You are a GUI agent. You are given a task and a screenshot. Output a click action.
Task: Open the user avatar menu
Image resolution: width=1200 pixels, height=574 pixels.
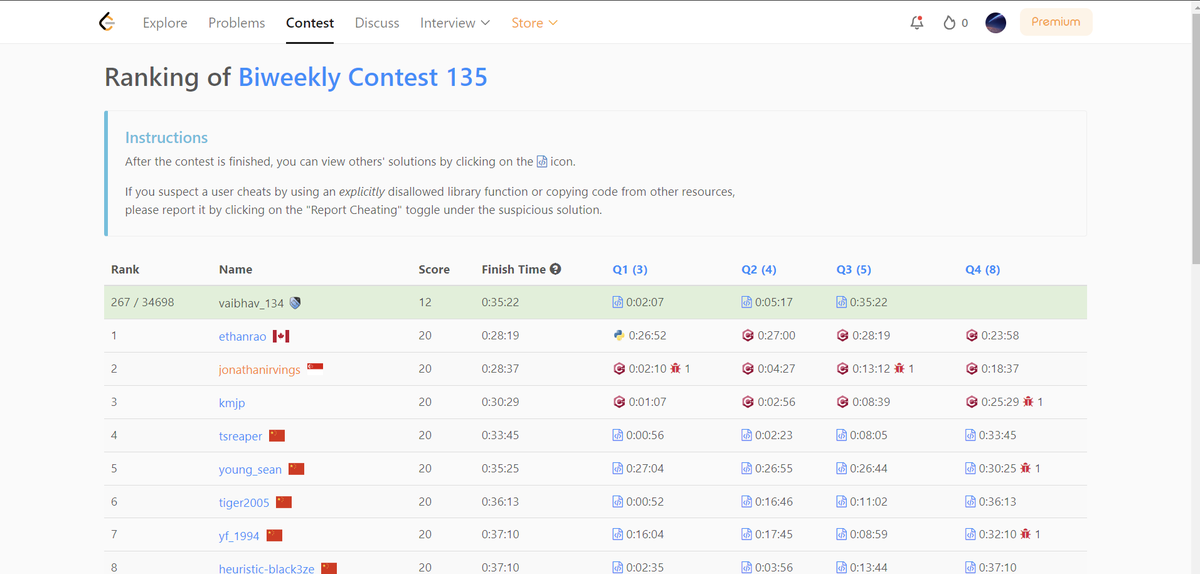click(x=995, y=23)
